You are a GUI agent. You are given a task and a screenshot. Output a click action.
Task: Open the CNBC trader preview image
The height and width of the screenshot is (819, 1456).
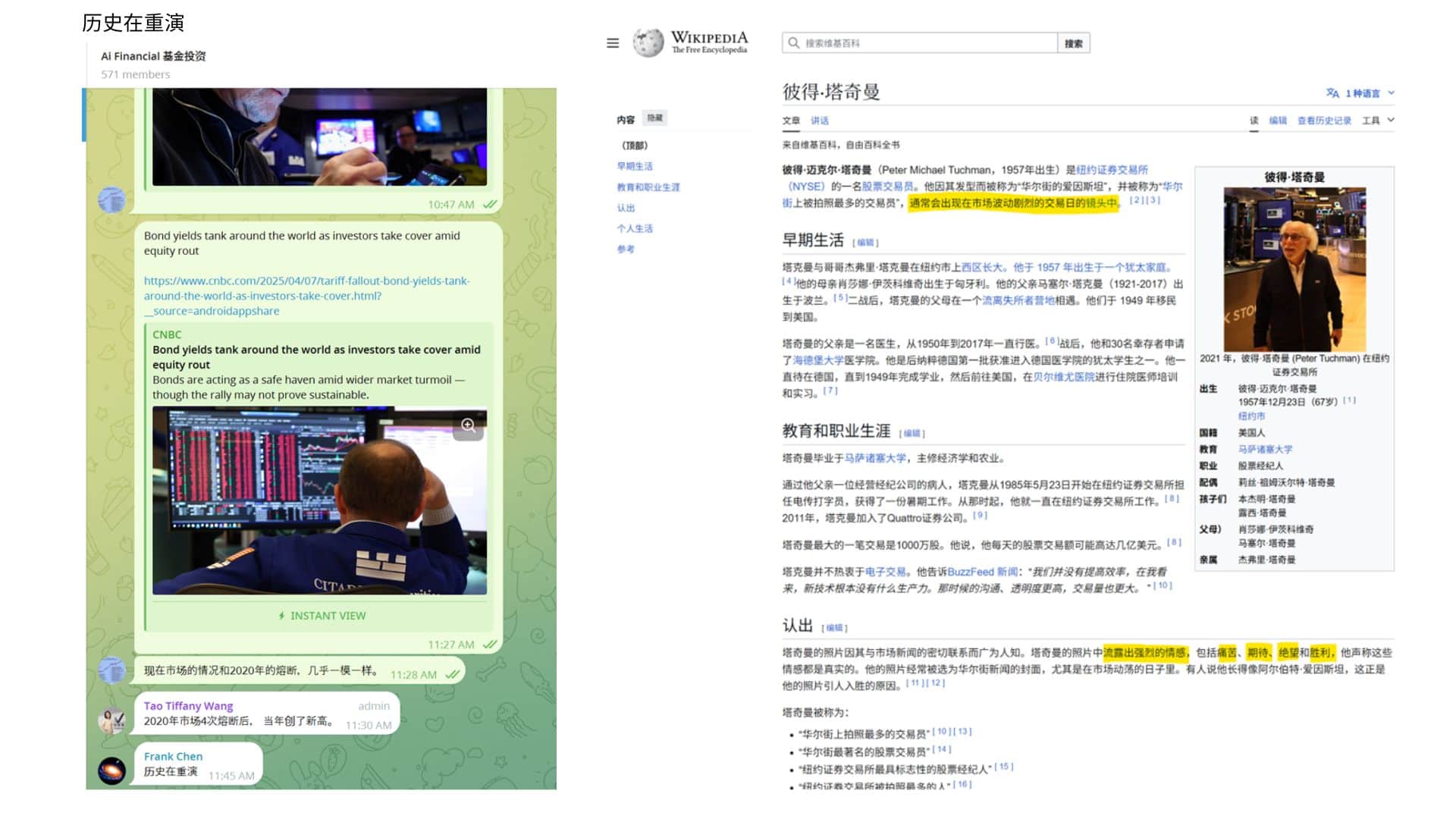click(319, 500)
